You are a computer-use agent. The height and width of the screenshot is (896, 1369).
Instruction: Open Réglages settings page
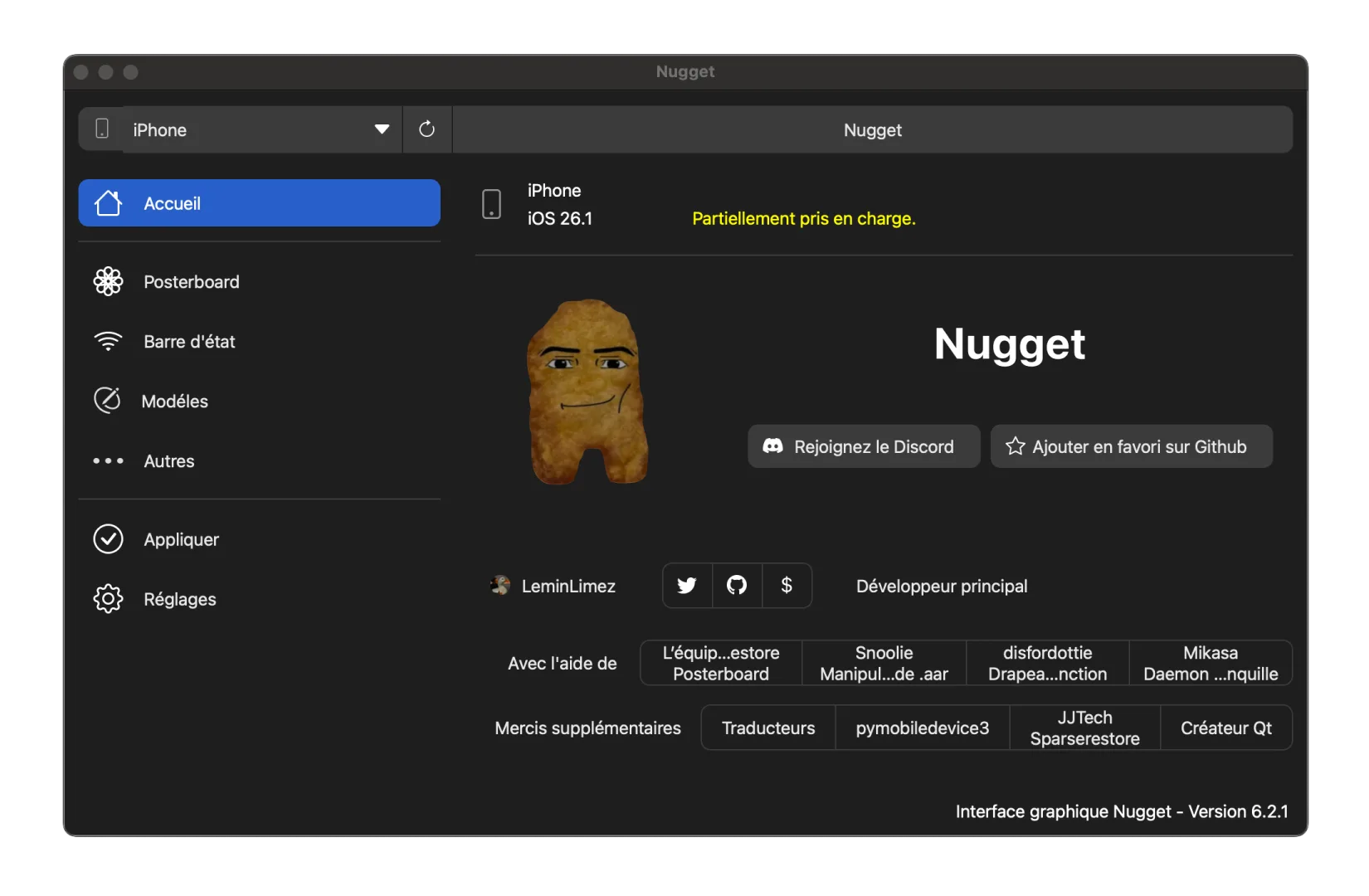coord(259,599)
